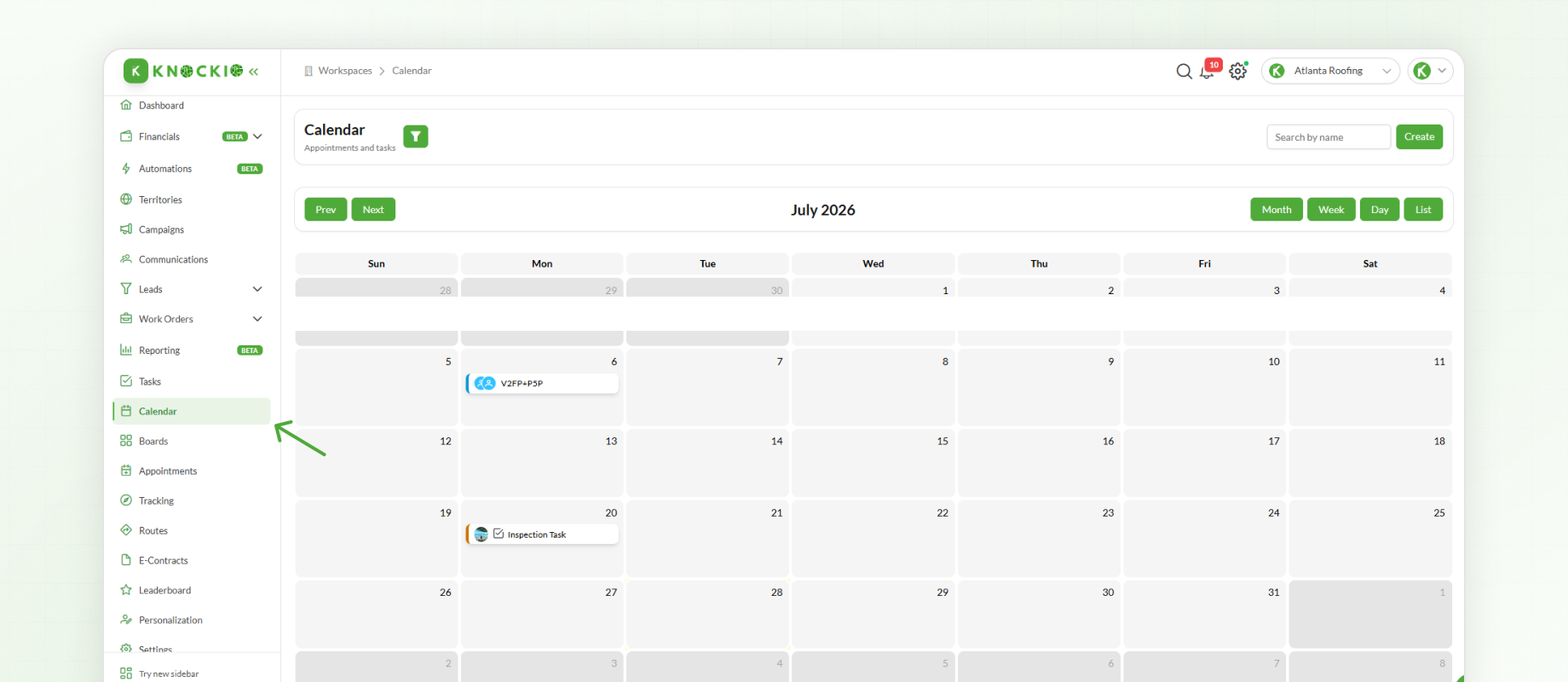Go to previous month with Prev
Viewport: 1568px width, 682px height.
click(x=326, y=210)
